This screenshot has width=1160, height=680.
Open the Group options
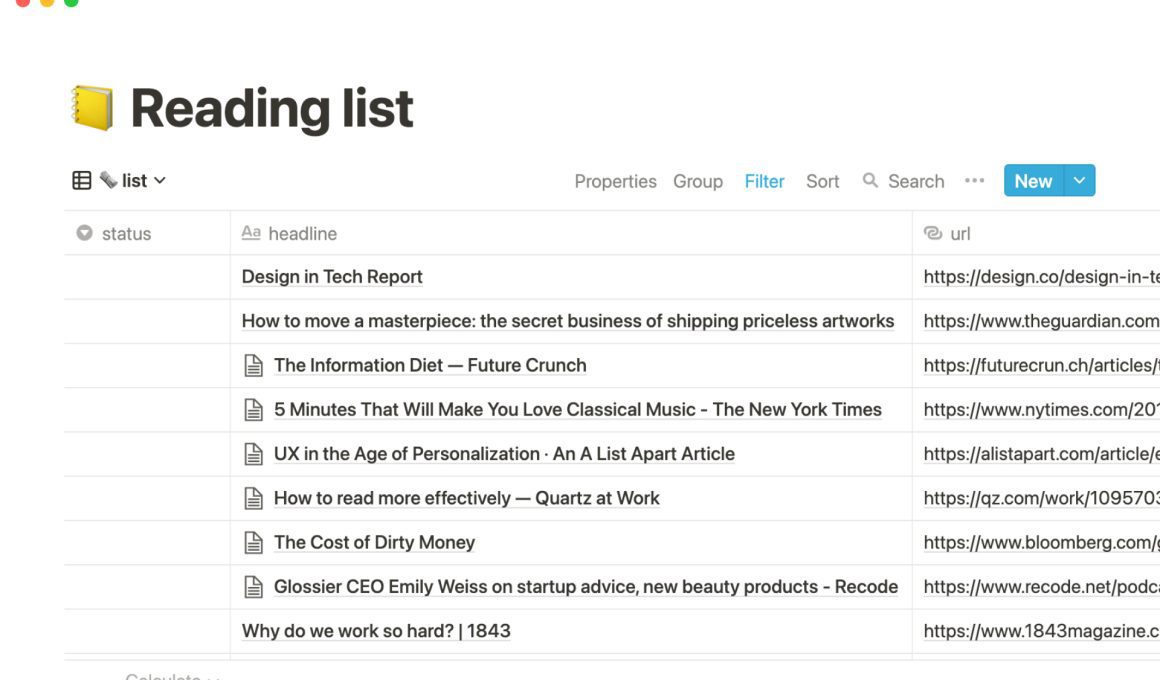pos(698,181)
